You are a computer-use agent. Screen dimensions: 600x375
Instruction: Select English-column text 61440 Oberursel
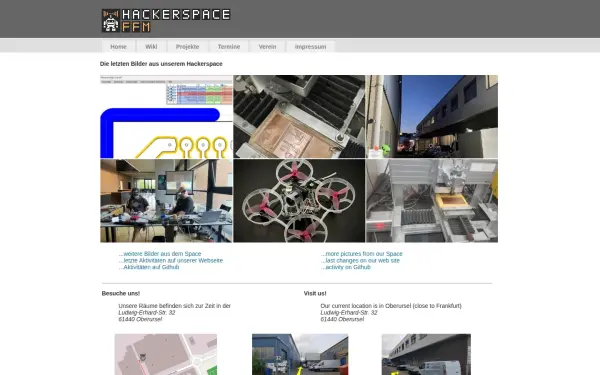pos(342,319)
